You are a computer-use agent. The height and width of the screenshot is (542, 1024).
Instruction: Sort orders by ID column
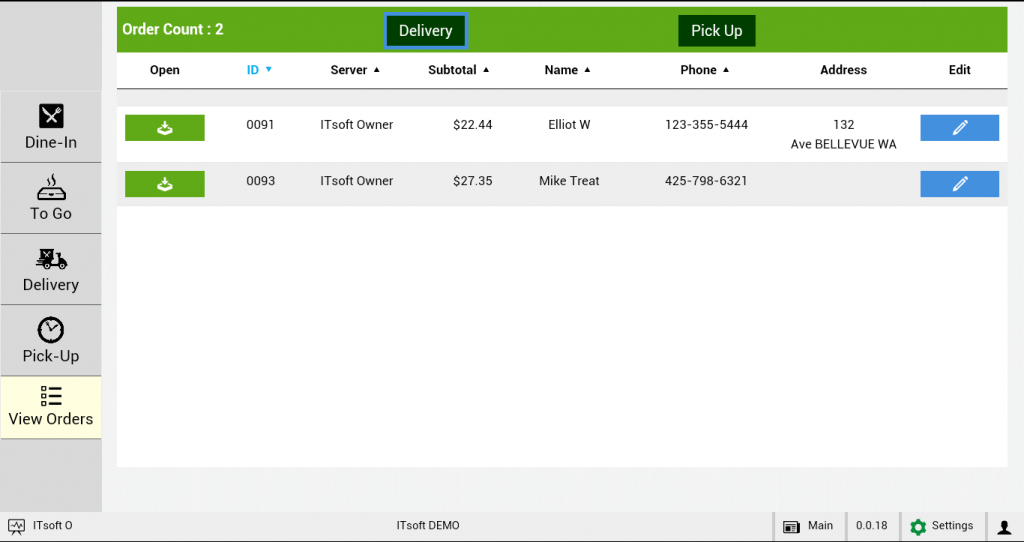pyautogui.click(x=259, y=70)
